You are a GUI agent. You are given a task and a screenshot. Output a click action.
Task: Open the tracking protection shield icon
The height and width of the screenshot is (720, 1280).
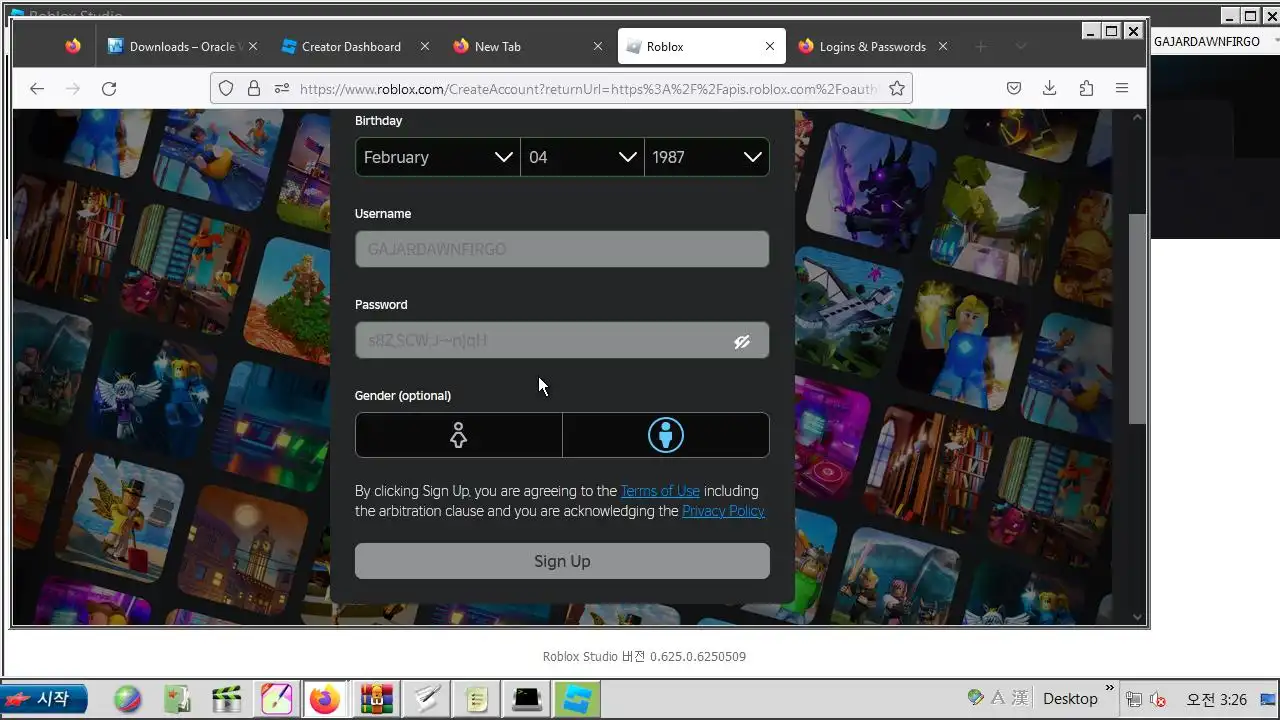[x=226, y=88]
